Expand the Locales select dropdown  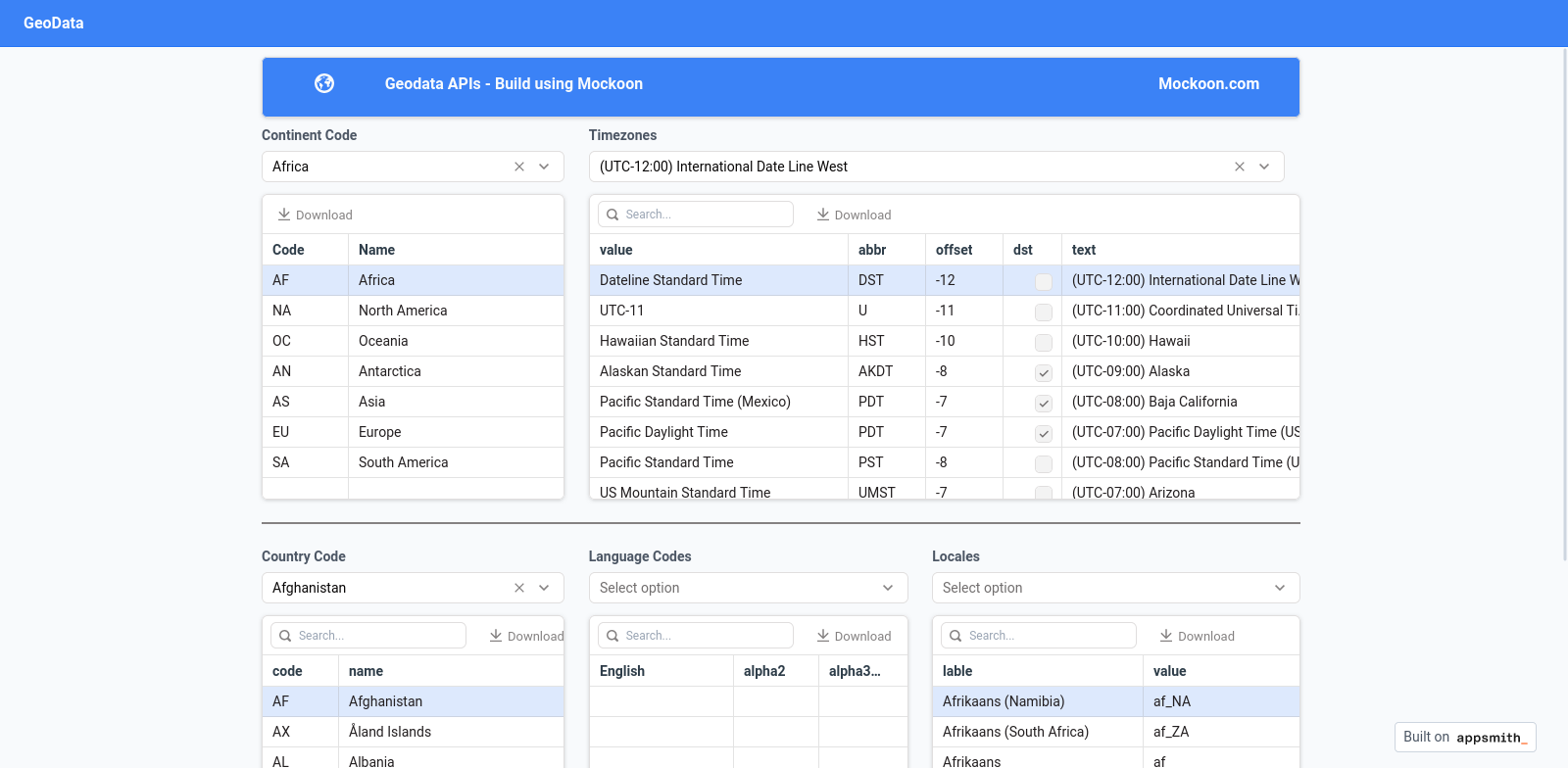(1115, 588)
